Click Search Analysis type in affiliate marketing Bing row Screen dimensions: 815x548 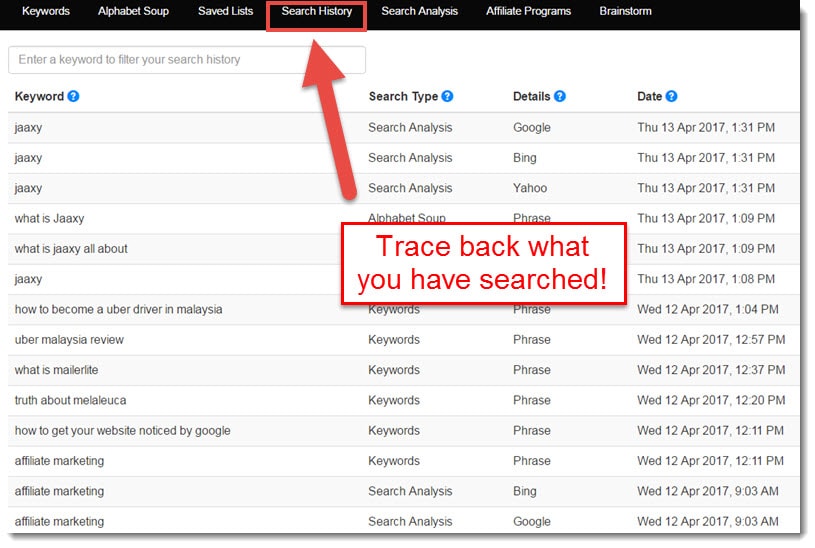(410, 491)
